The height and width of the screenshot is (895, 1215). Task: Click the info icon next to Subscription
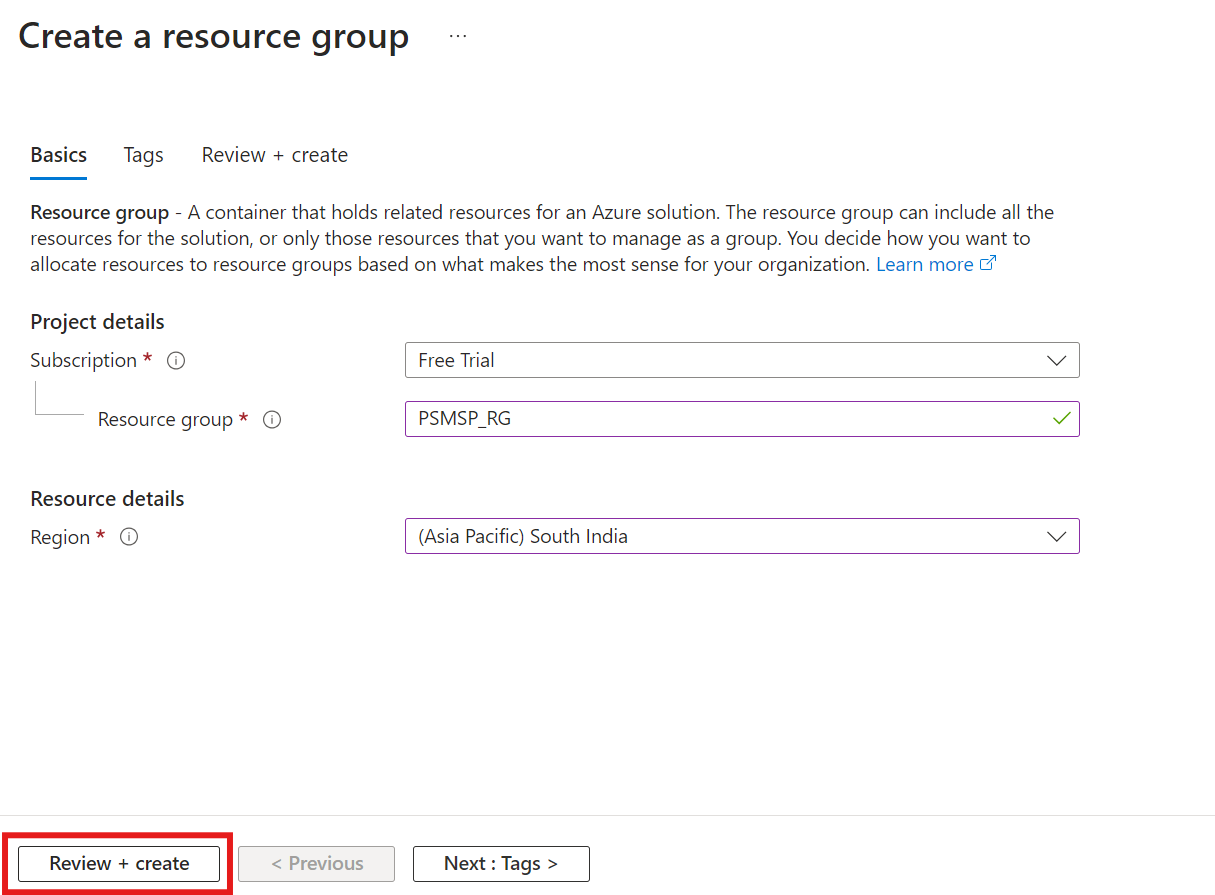point(176,361)
